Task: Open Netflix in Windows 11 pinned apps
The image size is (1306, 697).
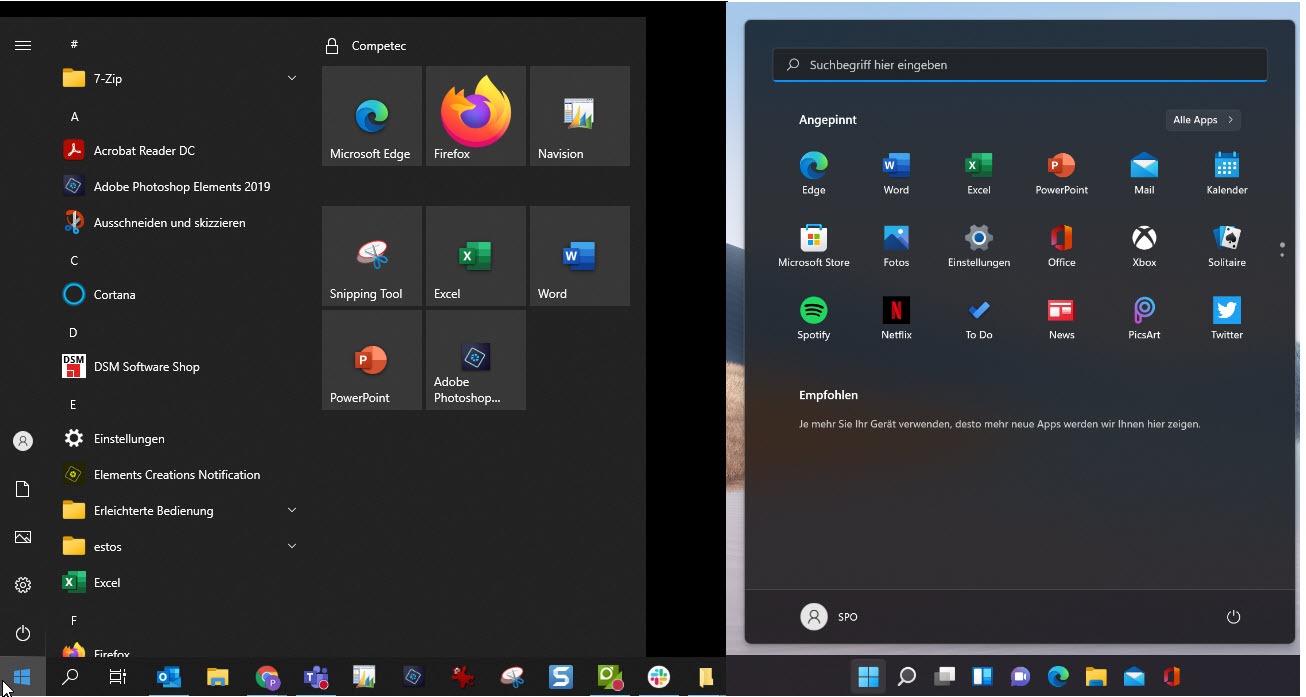Action: pos(896,319)
